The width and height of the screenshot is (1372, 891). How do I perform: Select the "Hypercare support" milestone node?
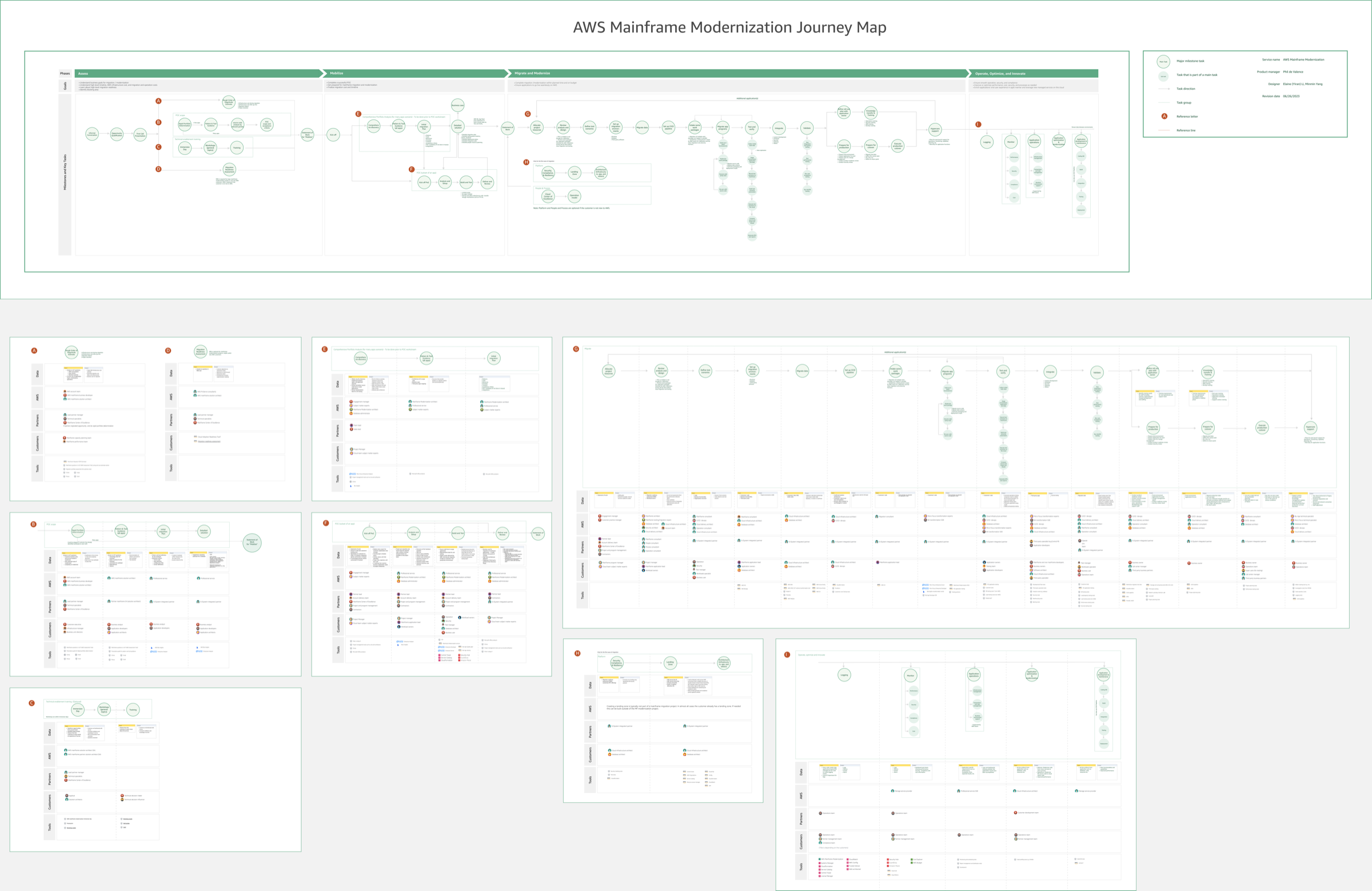tap(935, 130)
